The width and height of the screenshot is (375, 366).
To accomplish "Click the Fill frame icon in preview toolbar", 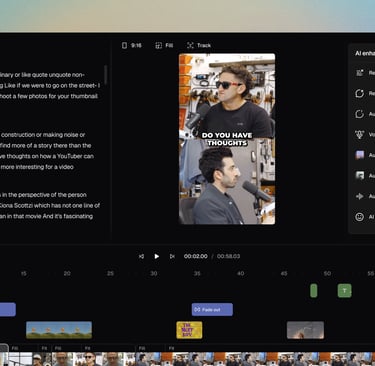I will [x=159, y=45].
